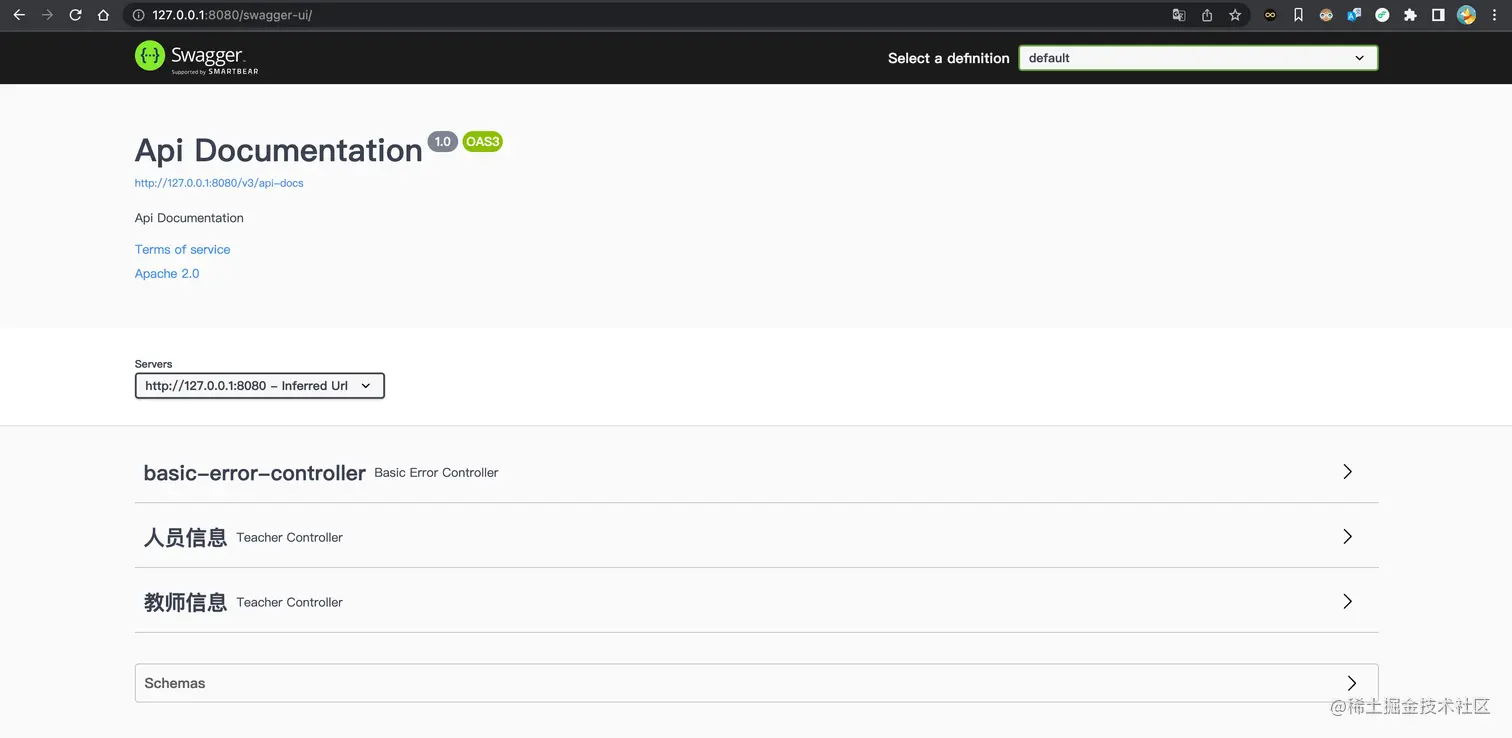Viewport: 1512px width, 738px height.
Task: Reload the Swagger UI page
Action: point(75,15)
